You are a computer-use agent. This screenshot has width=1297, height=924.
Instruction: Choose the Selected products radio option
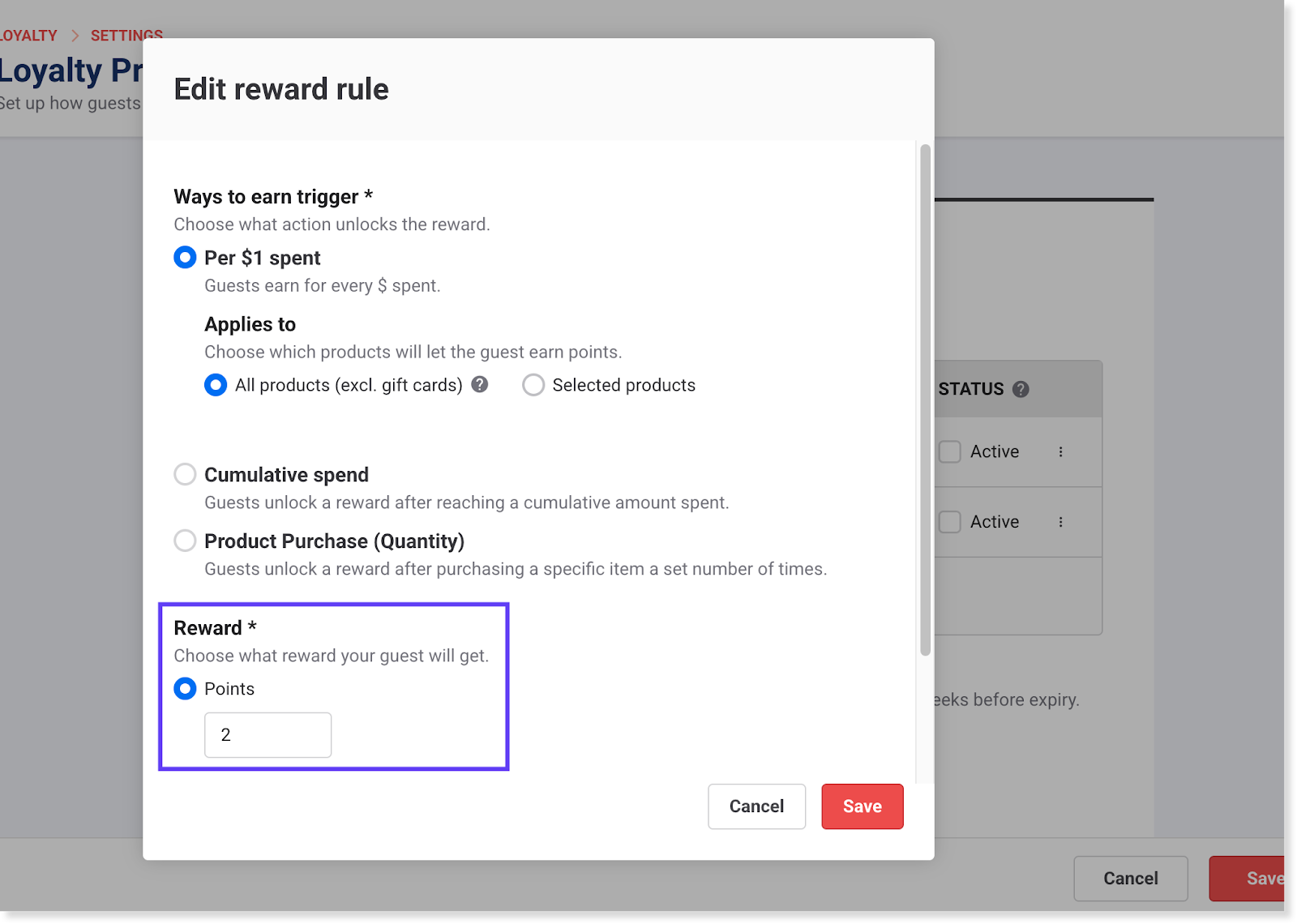(x=533, y=385)
